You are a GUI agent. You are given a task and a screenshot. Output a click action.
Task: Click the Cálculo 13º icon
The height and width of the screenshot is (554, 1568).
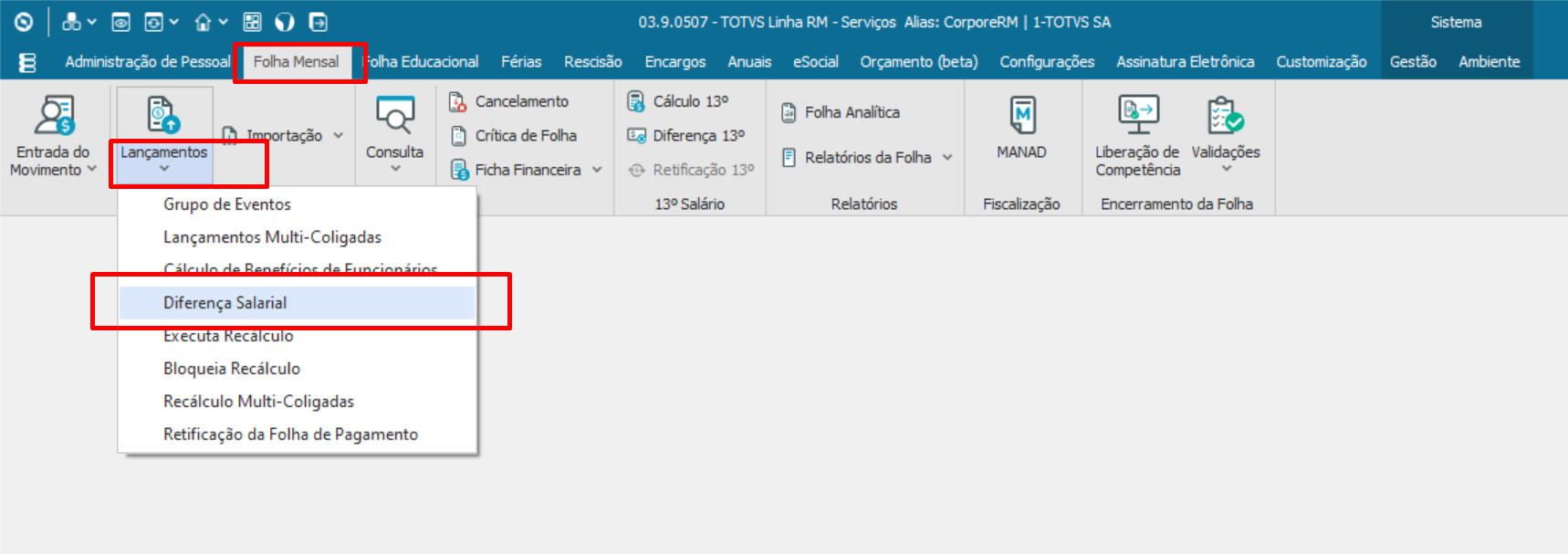tap(636, 101)
